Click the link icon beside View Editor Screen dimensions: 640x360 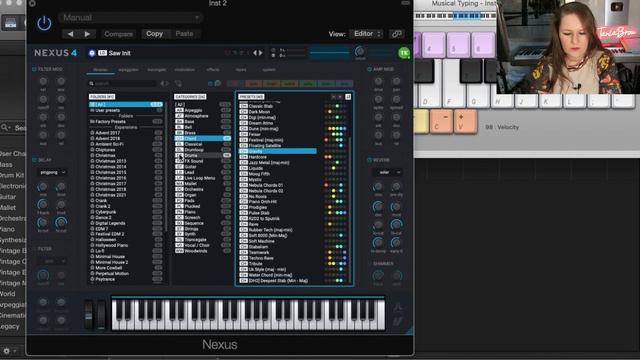click(396, 34)
